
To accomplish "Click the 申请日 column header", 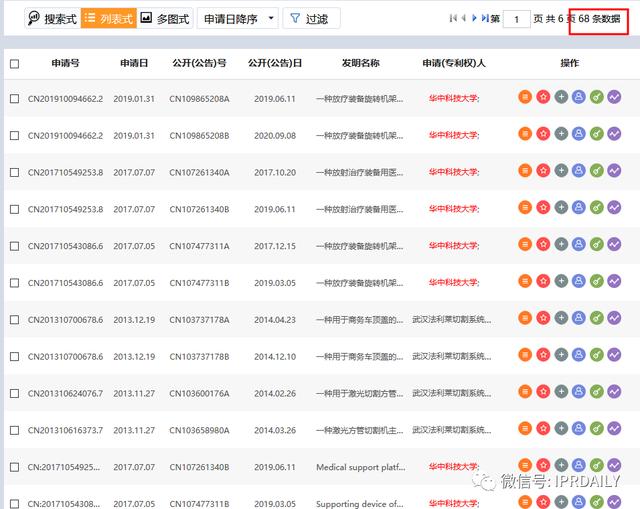I will 134,63.
